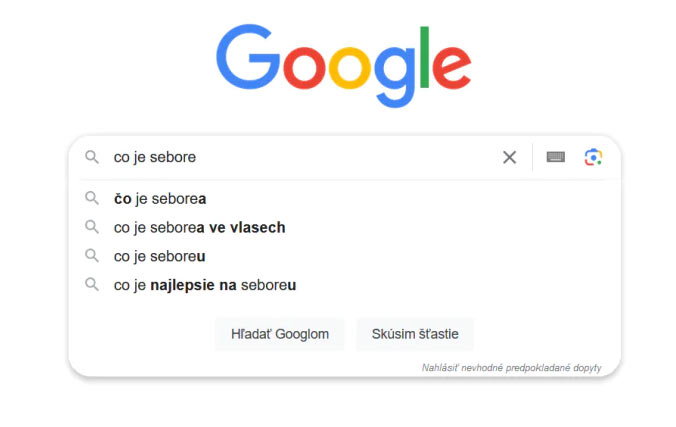676x427 pixels.
Task: Pick the "co je seboreu" suggestion
Action: (159, 256)
